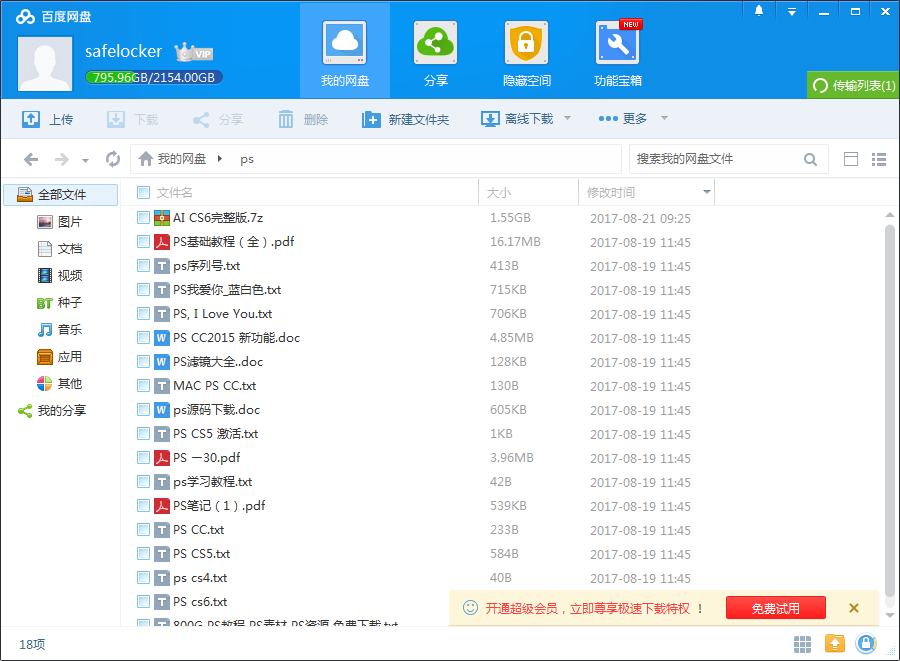This screenshot has width=900, height=661.
Task: Open the 修改时间 sort dropdown arrow
Action: click(707, 192)
